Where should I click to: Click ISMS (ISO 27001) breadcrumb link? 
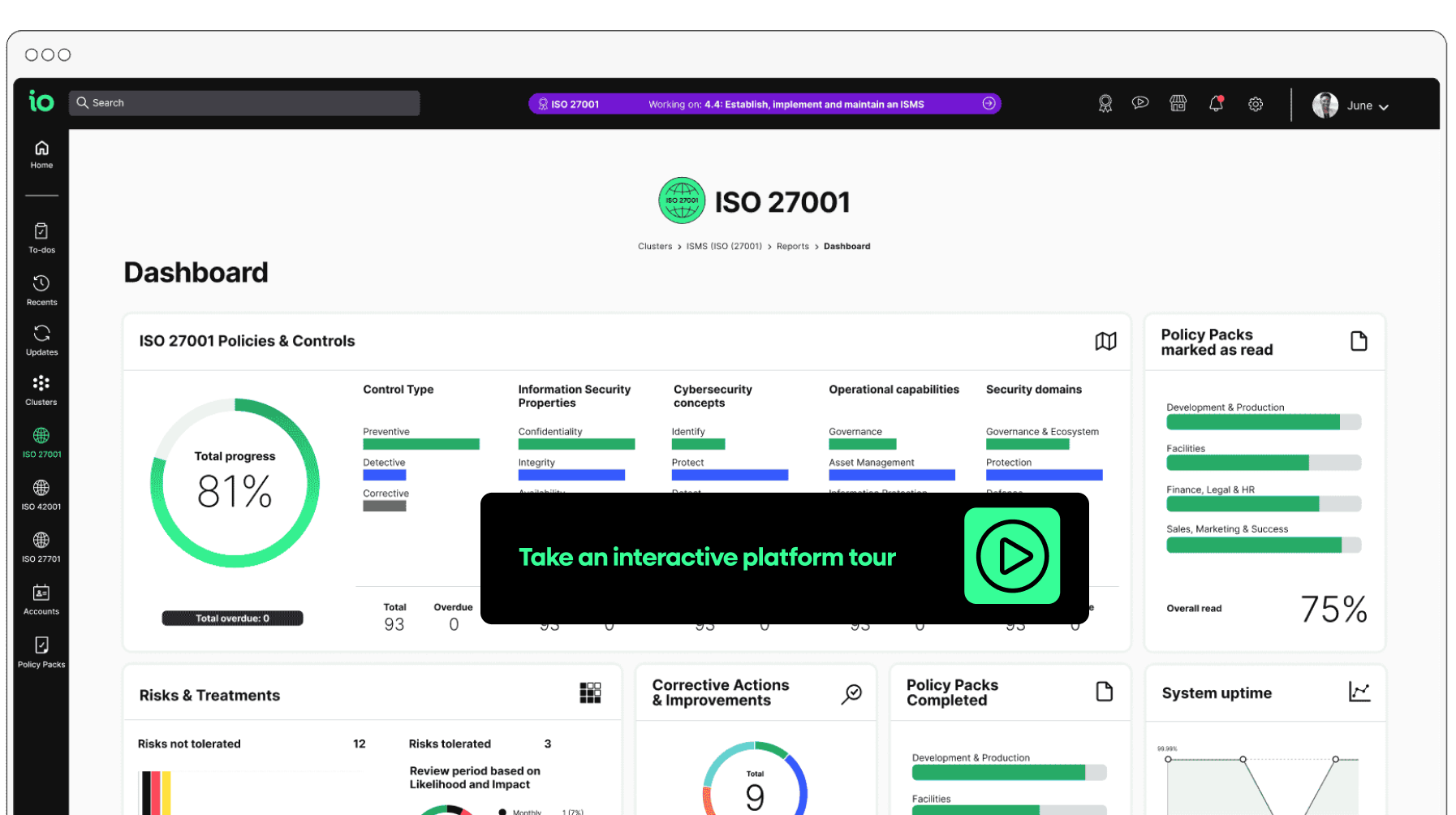pos(724,246)
